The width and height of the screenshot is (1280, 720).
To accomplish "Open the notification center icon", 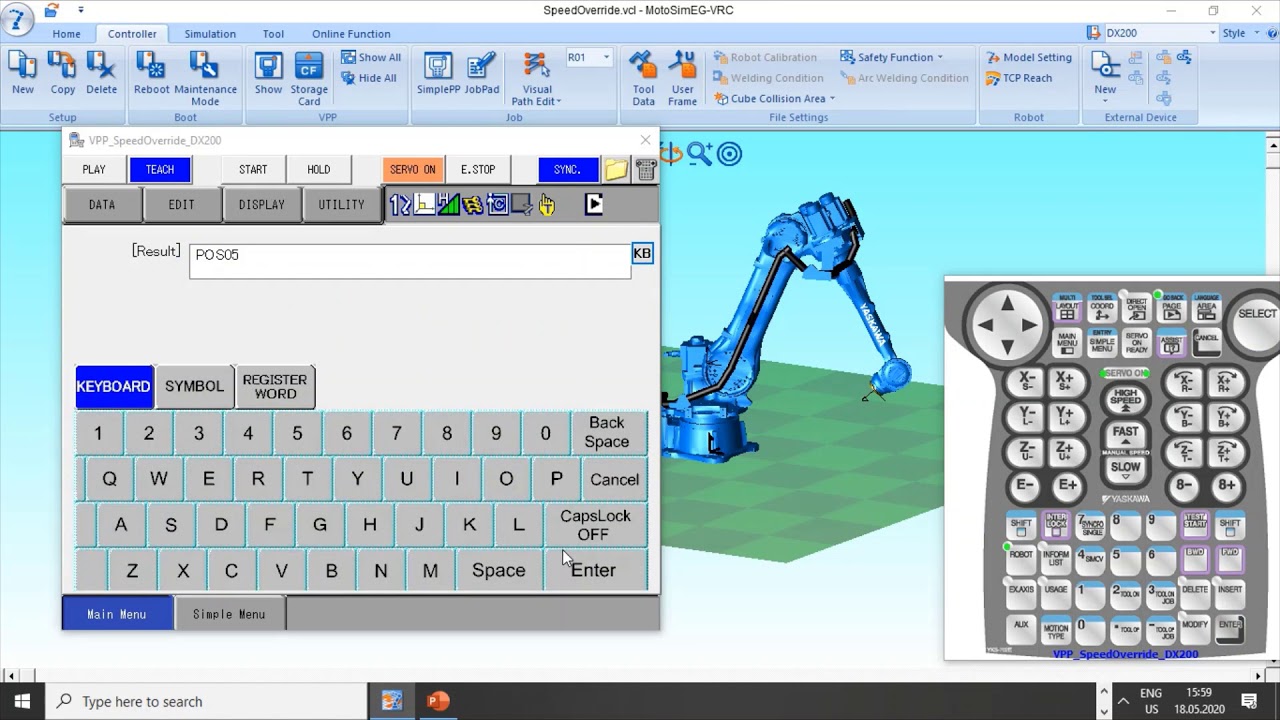I will click(x=1249, y=701).
